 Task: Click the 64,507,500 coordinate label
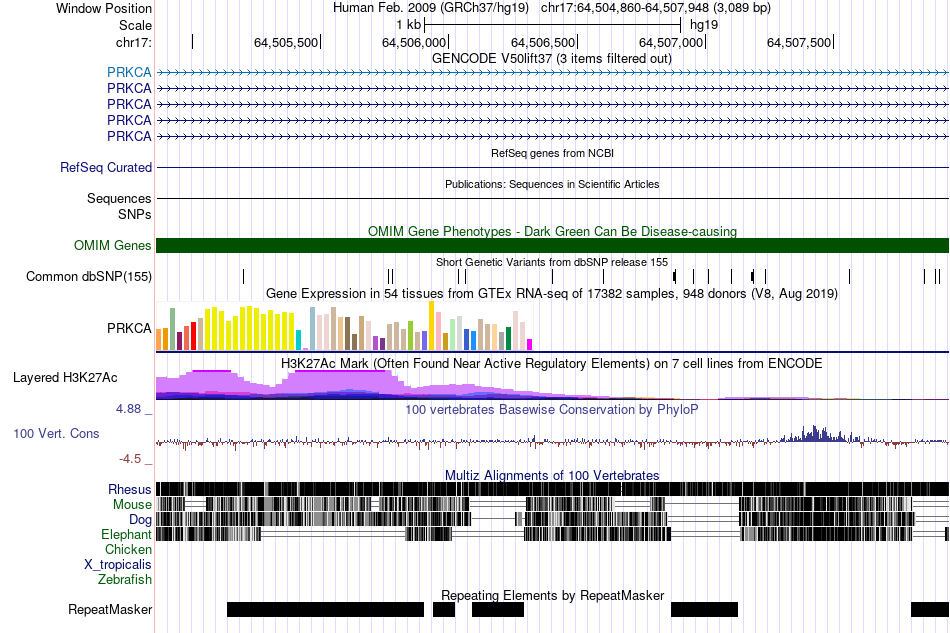pyautogui.click(x=799, y=42)
